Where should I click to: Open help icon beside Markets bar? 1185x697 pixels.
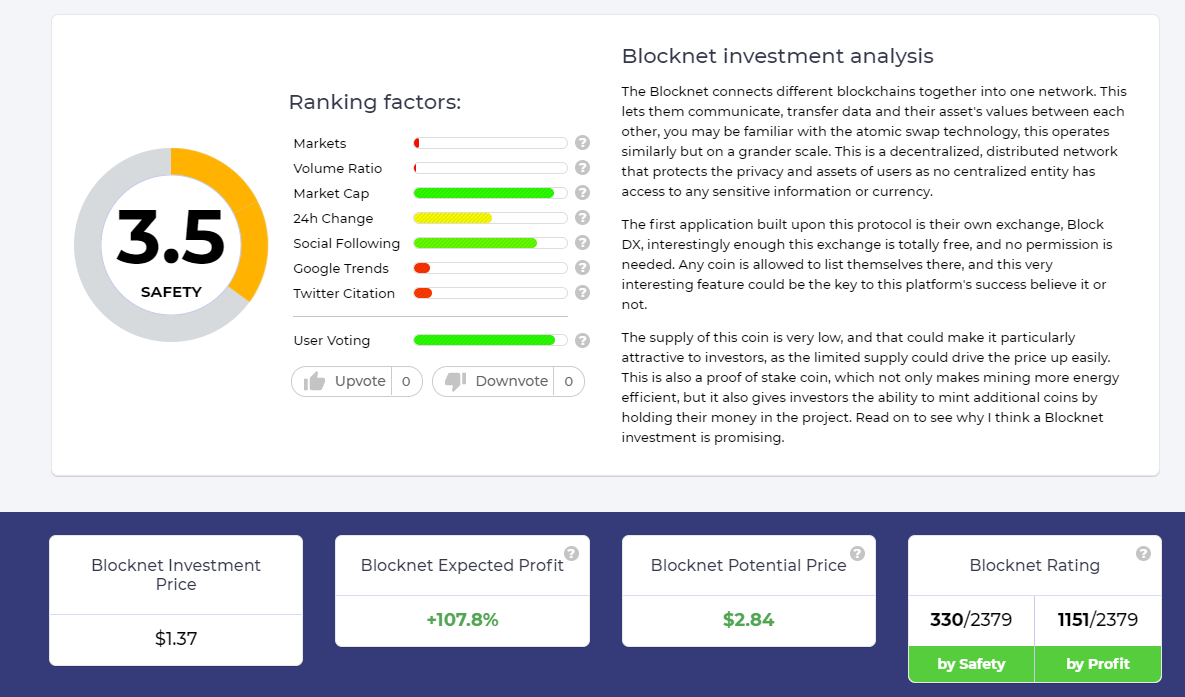tap(582, 143)
